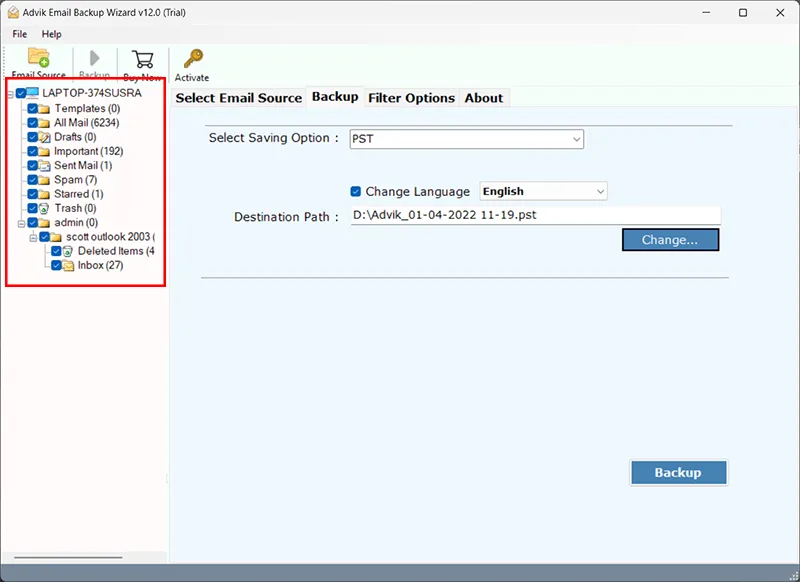
Task: Switch to the About tab
Action: [x=484, y=98]
